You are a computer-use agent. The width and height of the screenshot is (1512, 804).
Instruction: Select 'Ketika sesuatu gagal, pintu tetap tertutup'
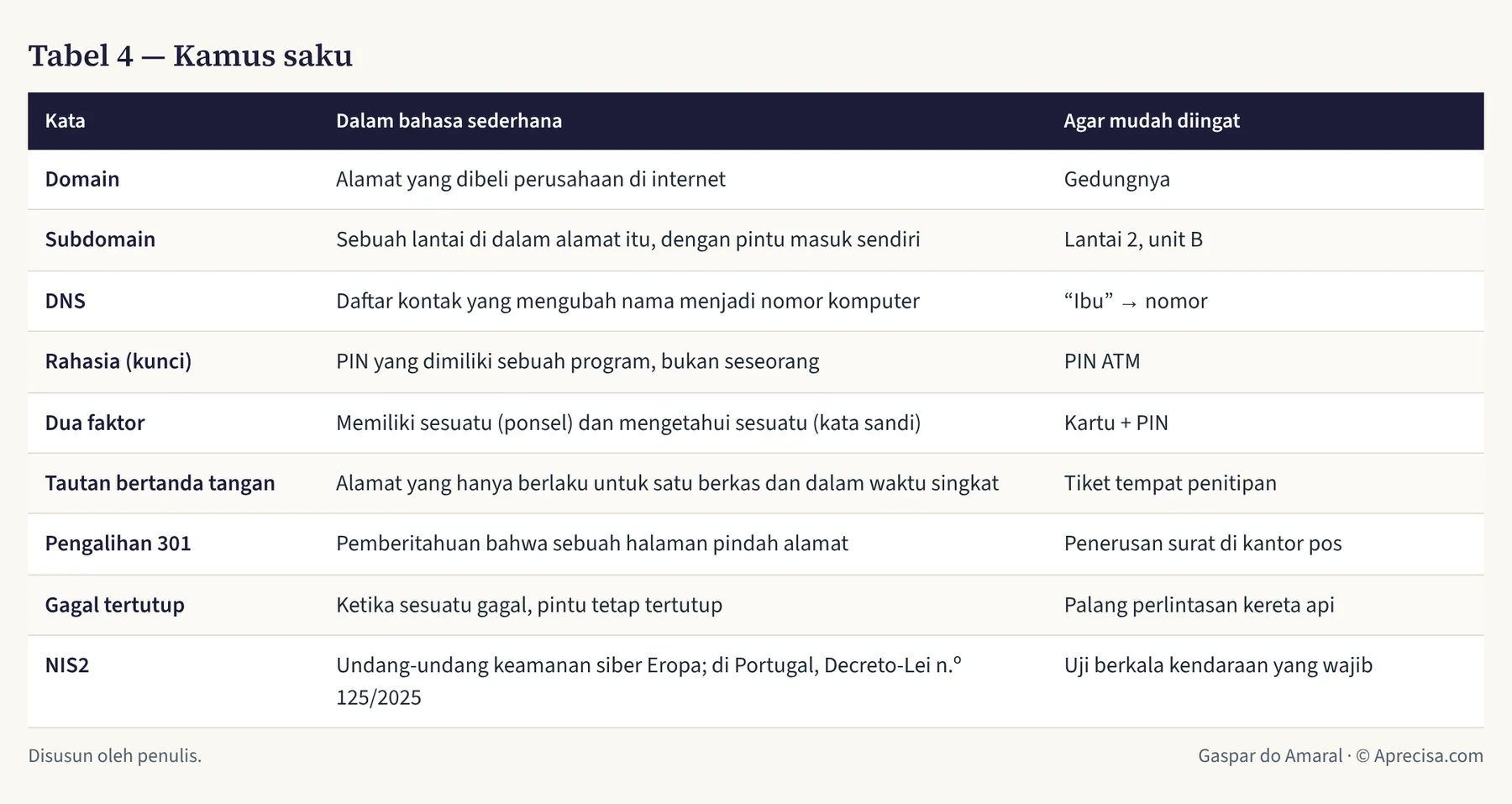[529, 605]
